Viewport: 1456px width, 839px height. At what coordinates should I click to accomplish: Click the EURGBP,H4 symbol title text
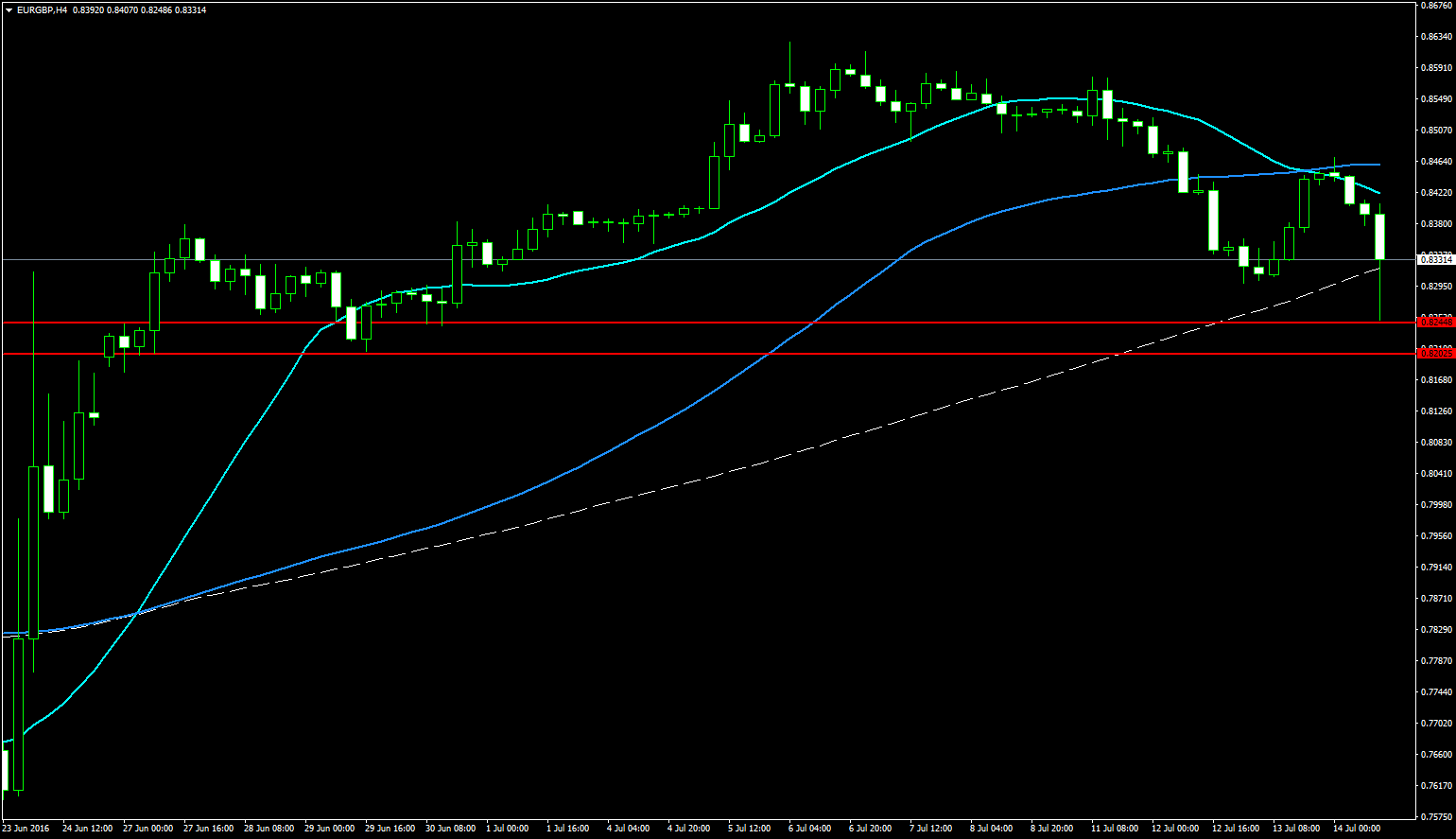(42, 10)
